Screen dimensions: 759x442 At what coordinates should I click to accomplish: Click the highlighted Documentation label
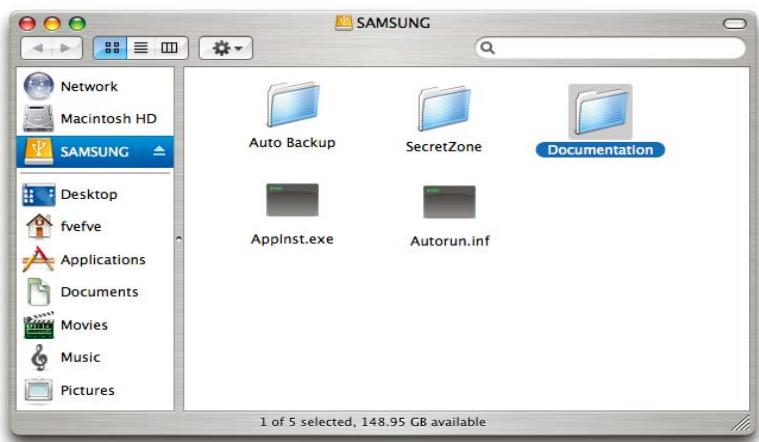coord(600,150)
